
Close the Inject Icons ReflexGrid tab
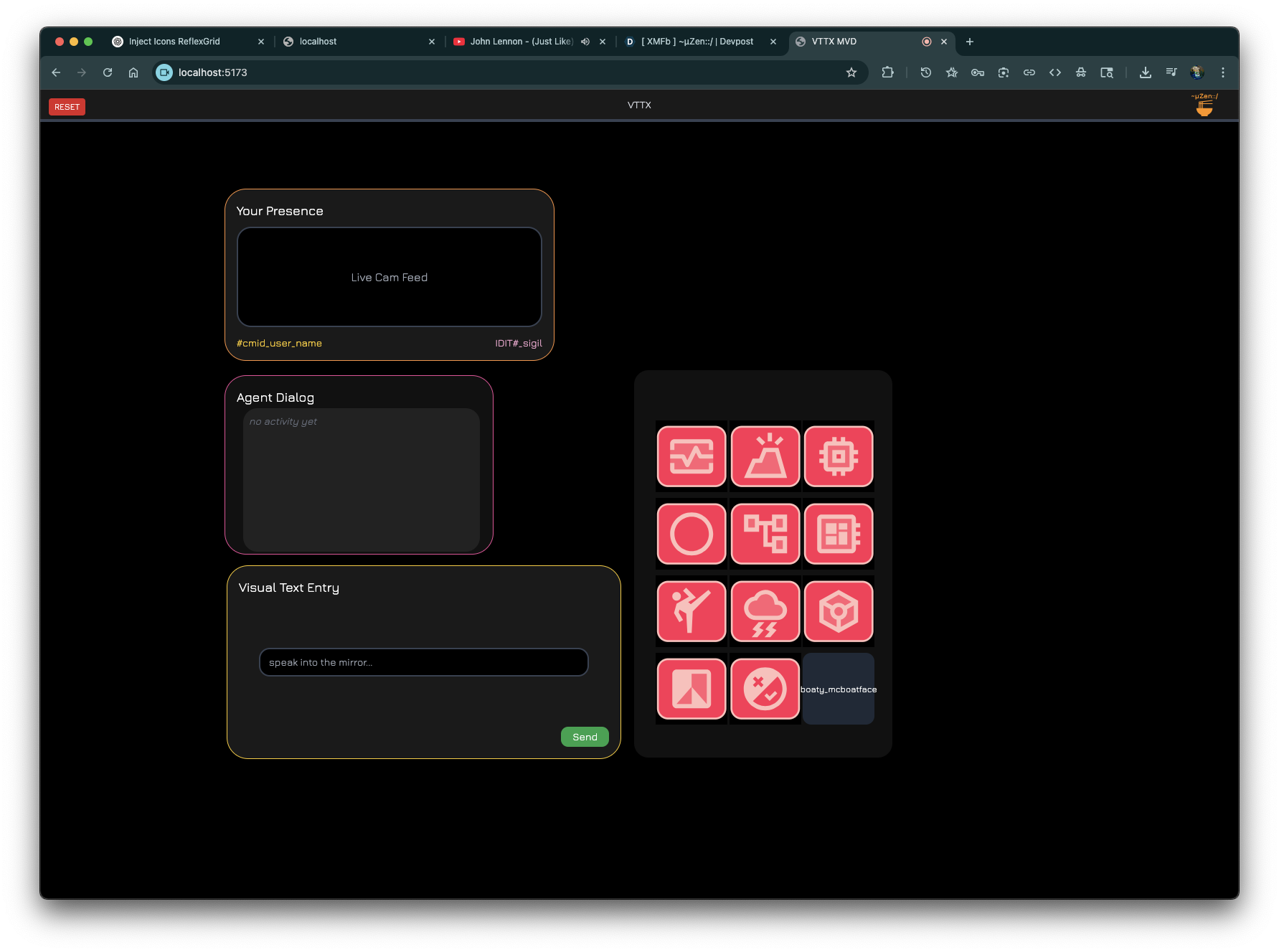[261, 42]
